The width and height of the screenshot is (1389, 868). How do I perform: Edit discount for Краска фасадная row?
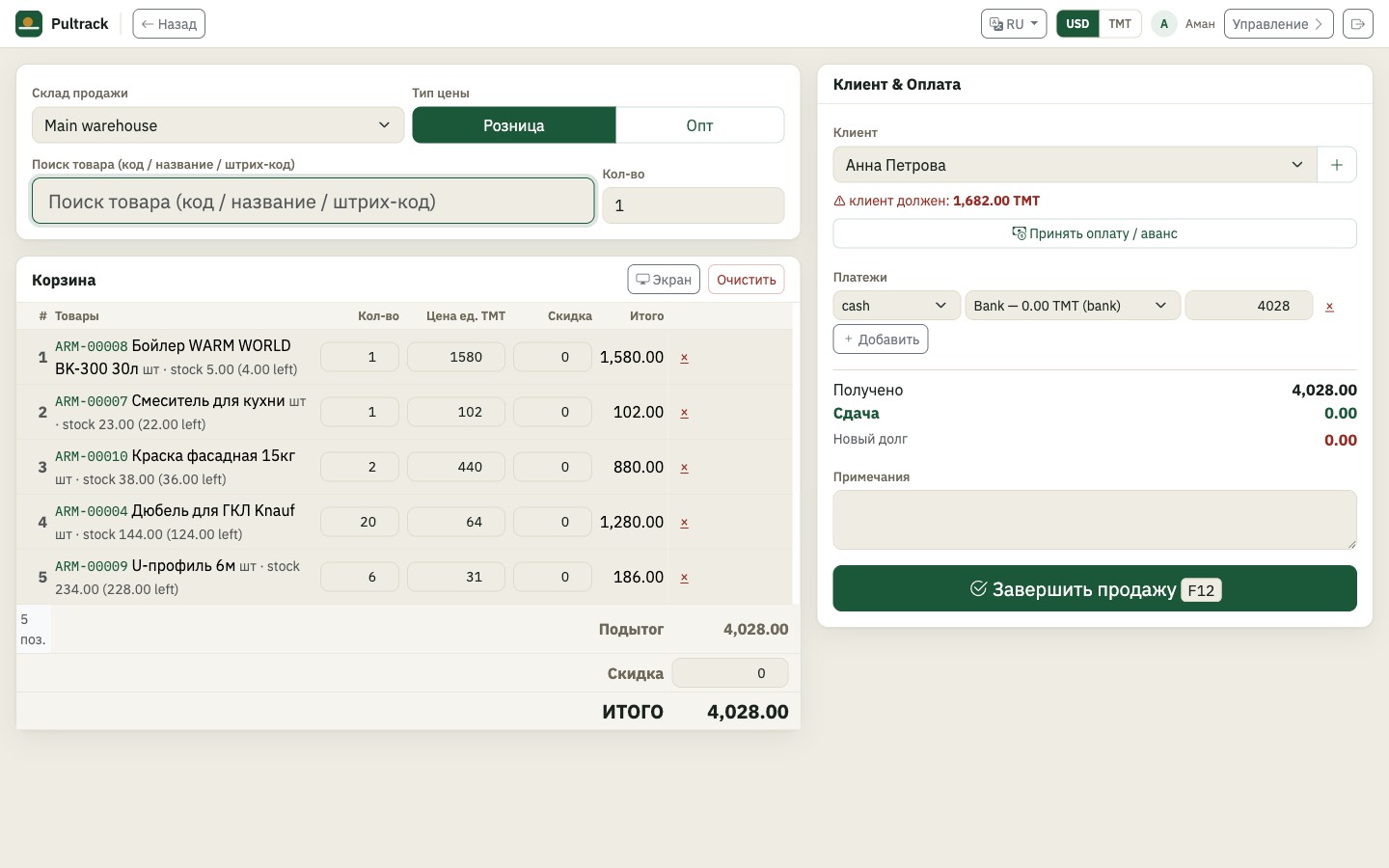pyautogui.click(x=553, y=467)
